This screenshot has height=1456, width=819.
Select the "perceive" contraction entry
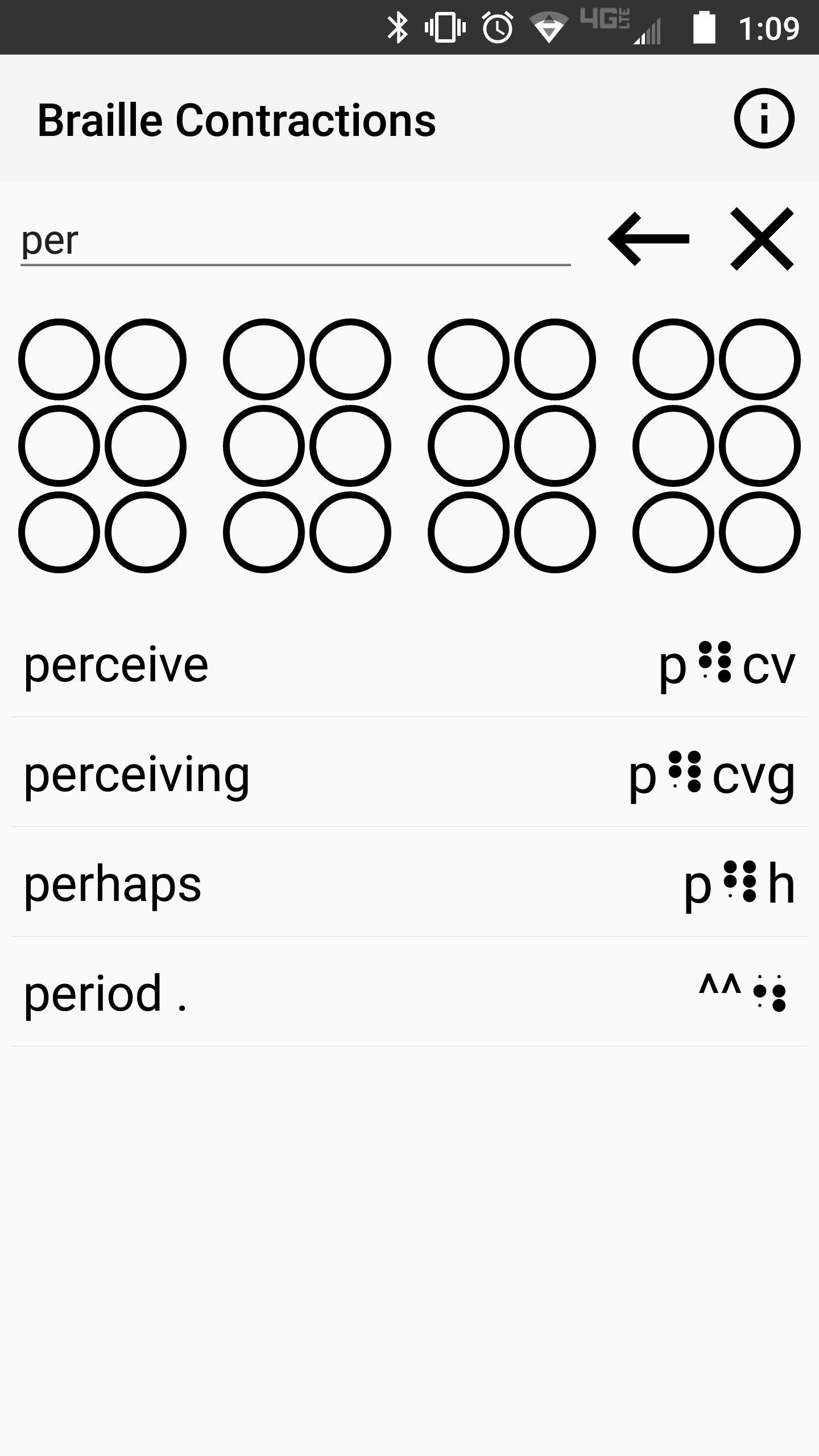(x=409, y=663)
